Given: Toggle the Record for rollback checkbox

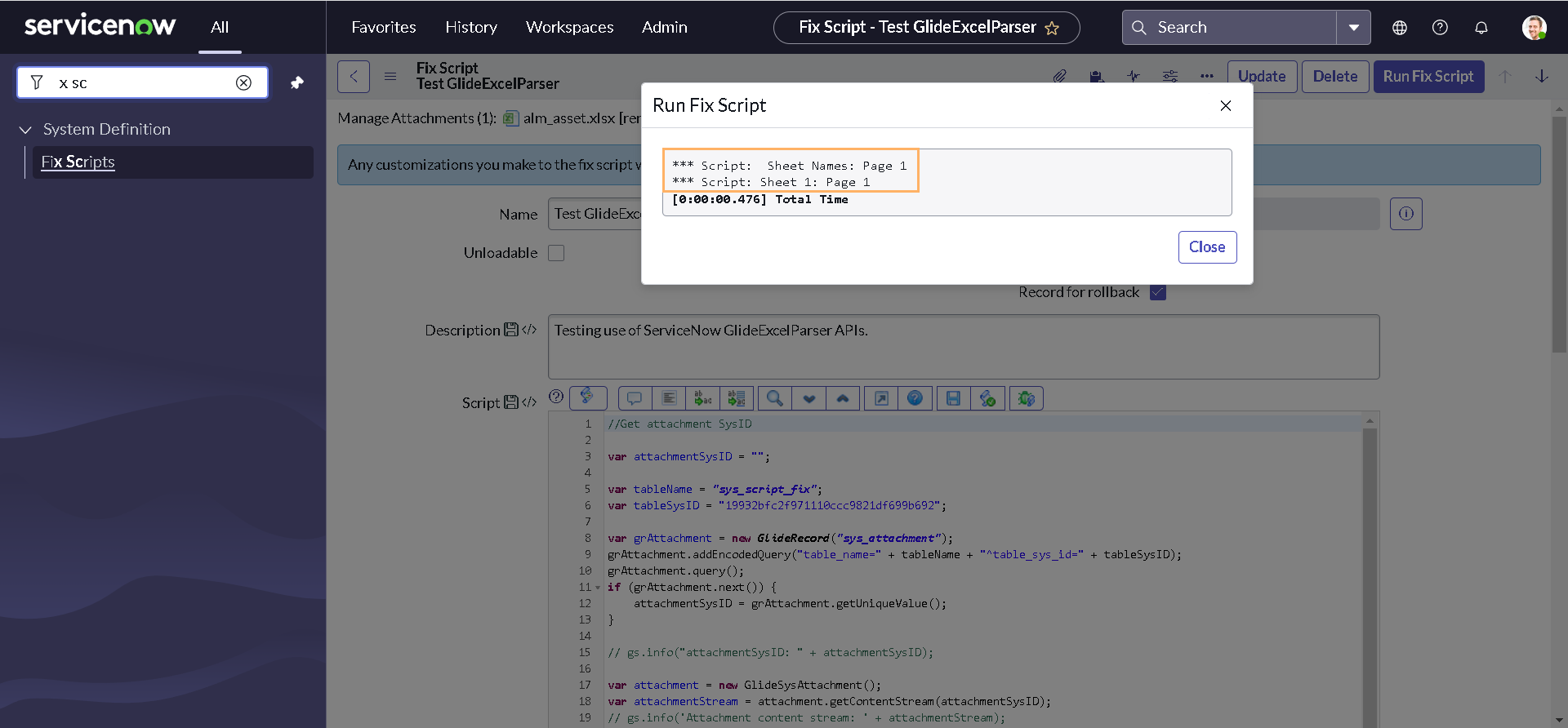Looking at the screenshot, I should [1157, 292].
